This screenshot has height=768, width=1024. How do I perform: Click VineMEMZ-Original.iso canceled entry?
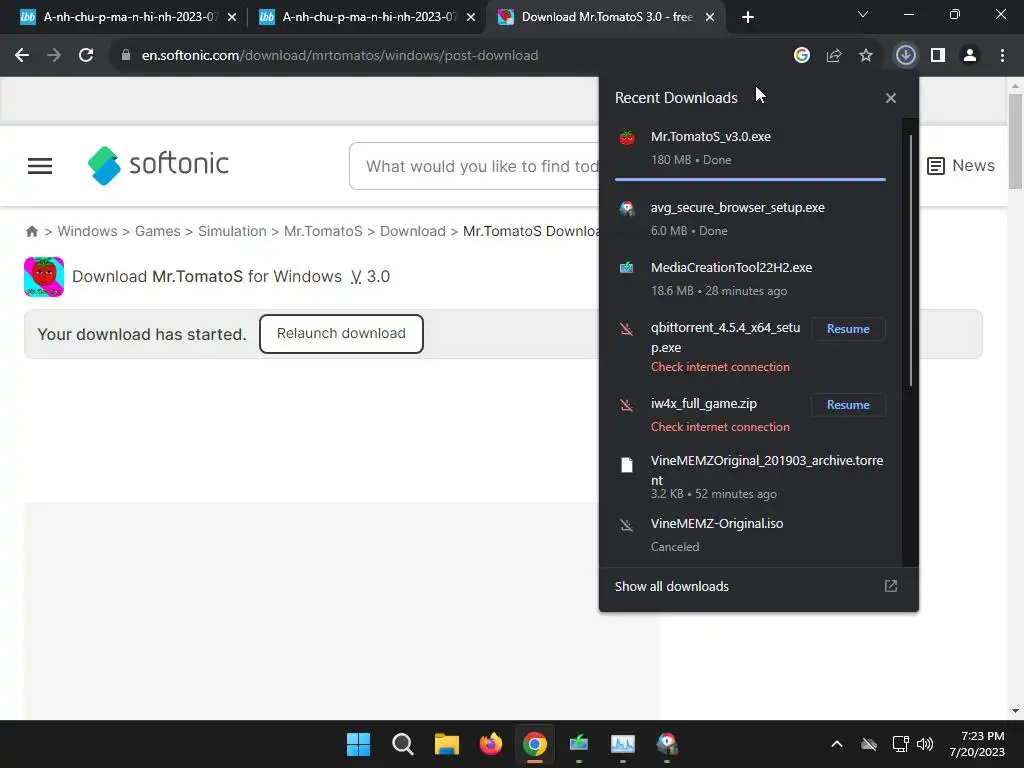(x=750, y=535)
